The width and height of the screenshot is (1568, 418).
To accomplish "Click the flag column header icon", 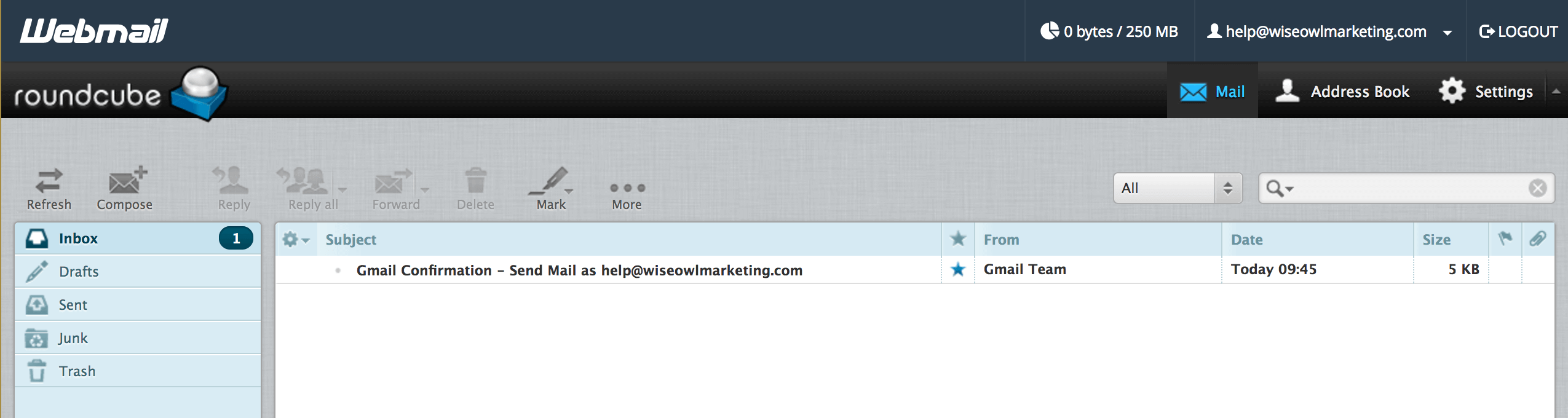I will point(1505,239).
